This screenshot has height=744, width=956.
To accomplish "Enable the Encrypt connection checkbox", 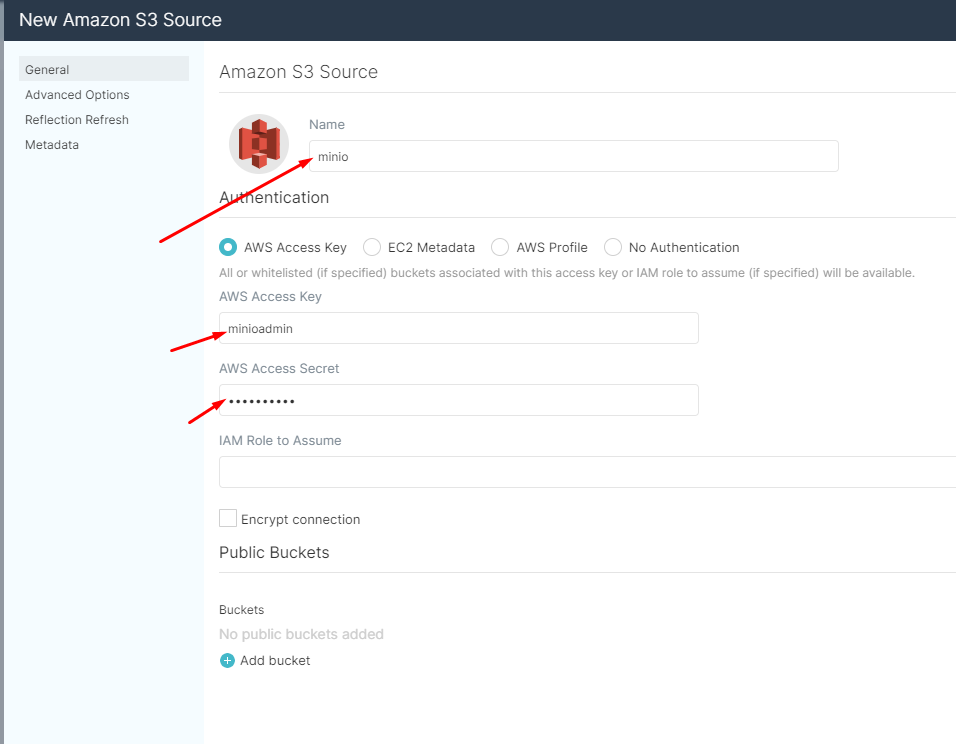I will 228,518.
